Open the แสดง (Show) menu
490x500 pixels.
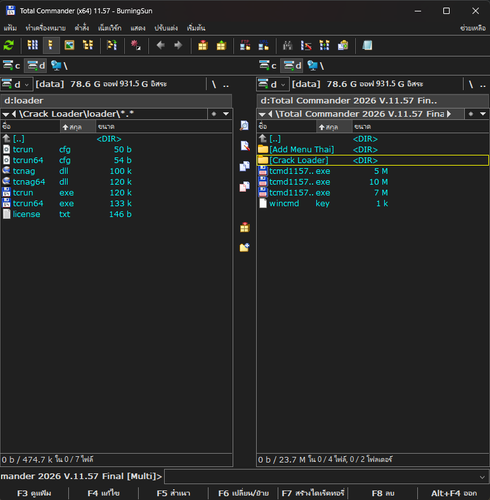click(x=138, y=28)
